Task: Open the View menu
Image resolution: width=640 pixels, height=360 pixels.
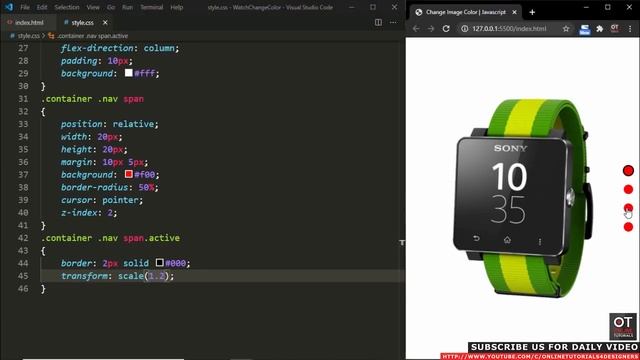Action: [x=93, y=7]
